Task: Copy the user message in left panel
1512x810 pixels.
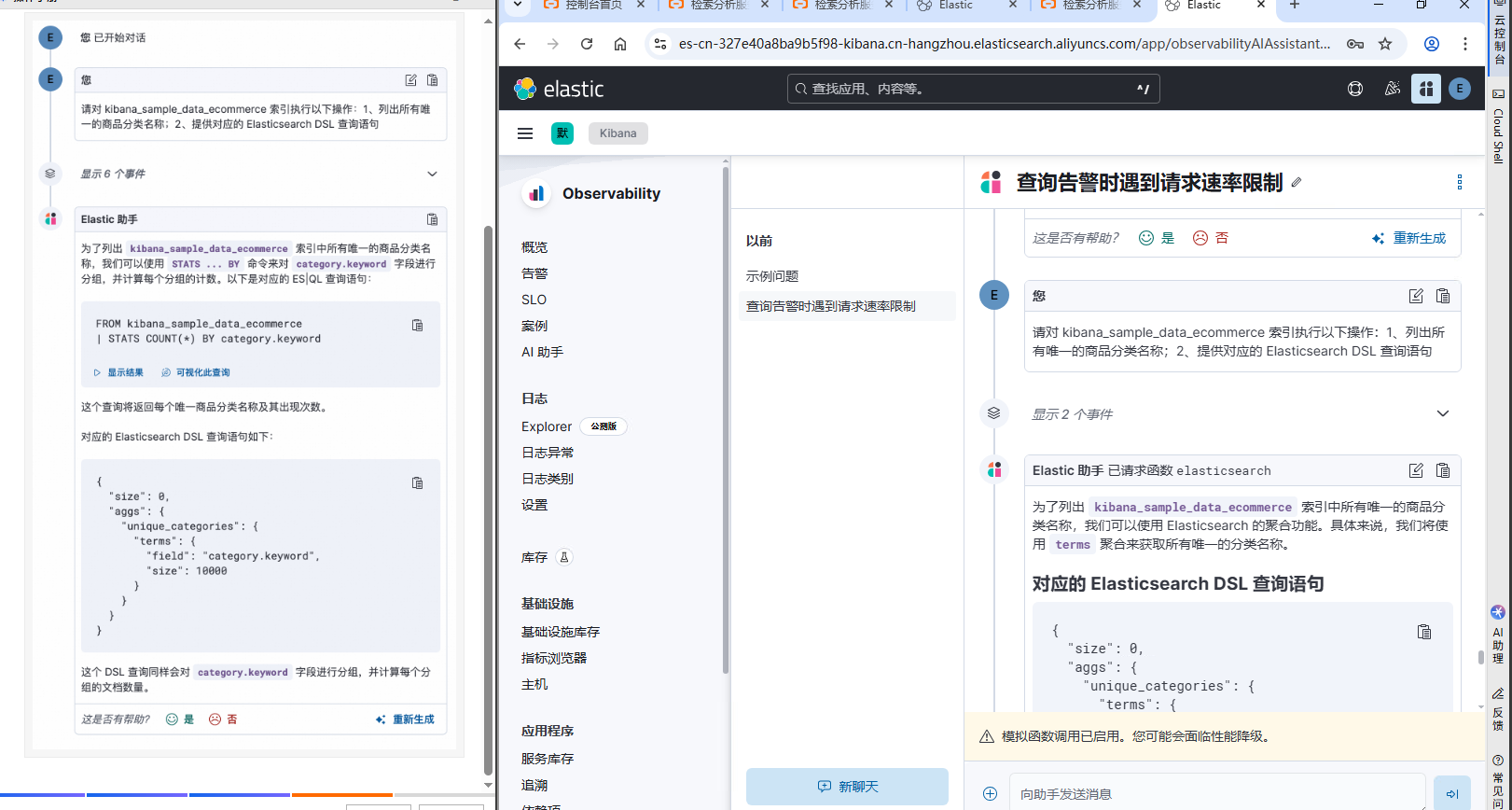Action: (x=433, y=80)
